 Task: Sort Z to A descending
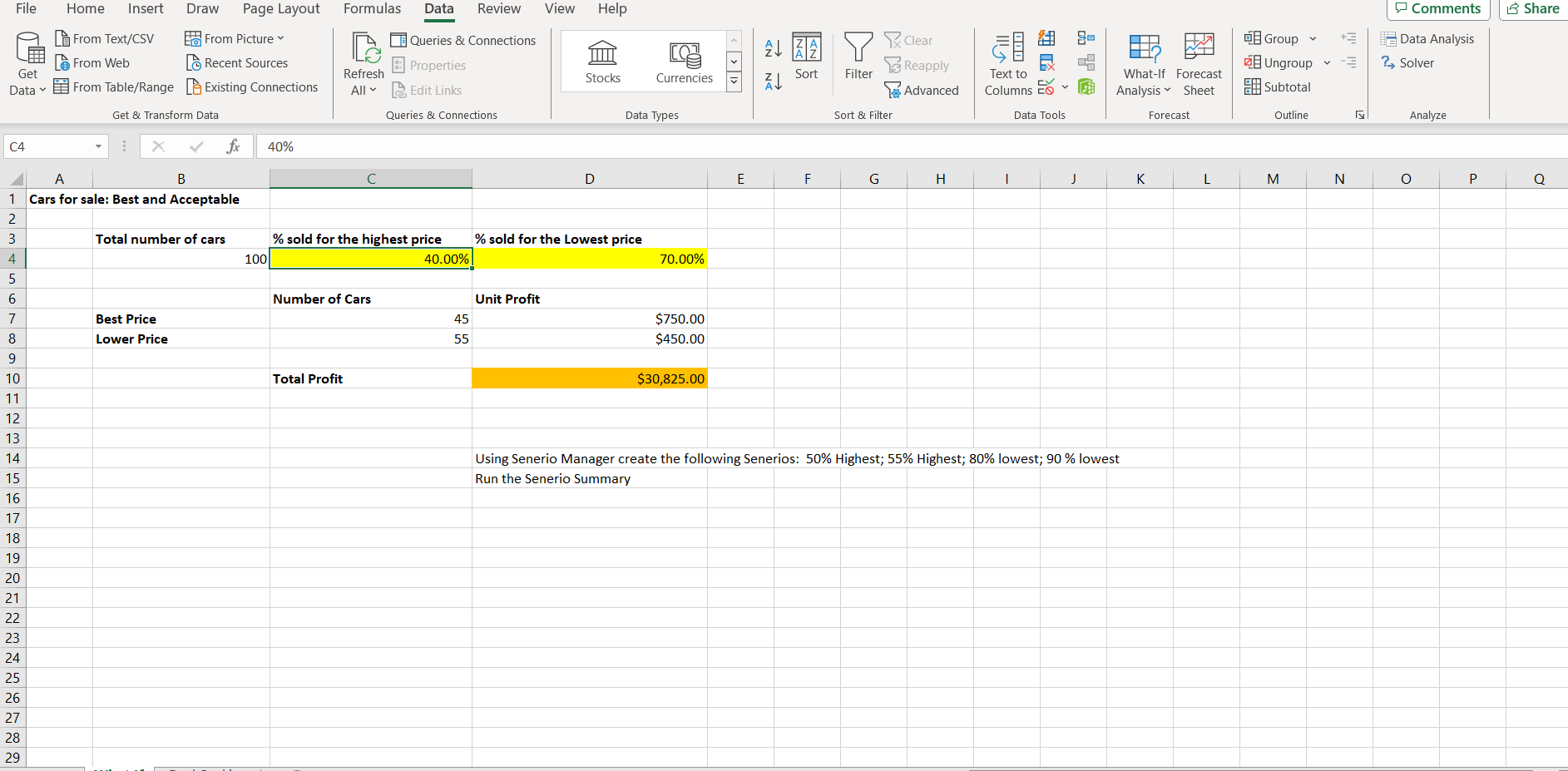coord(773,82)
